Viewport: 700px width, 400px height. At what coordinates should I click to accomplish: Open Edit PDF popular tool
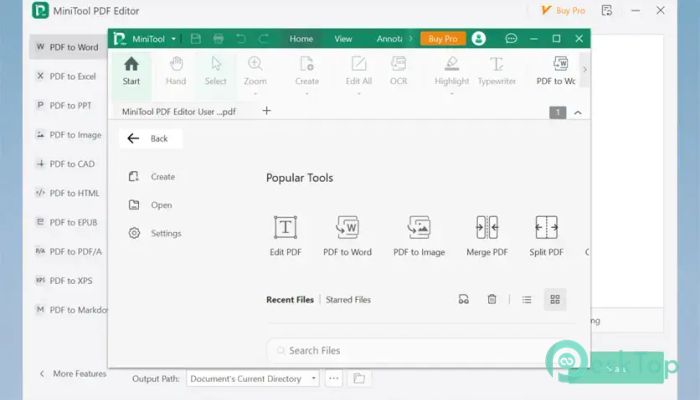pos(285,236)
